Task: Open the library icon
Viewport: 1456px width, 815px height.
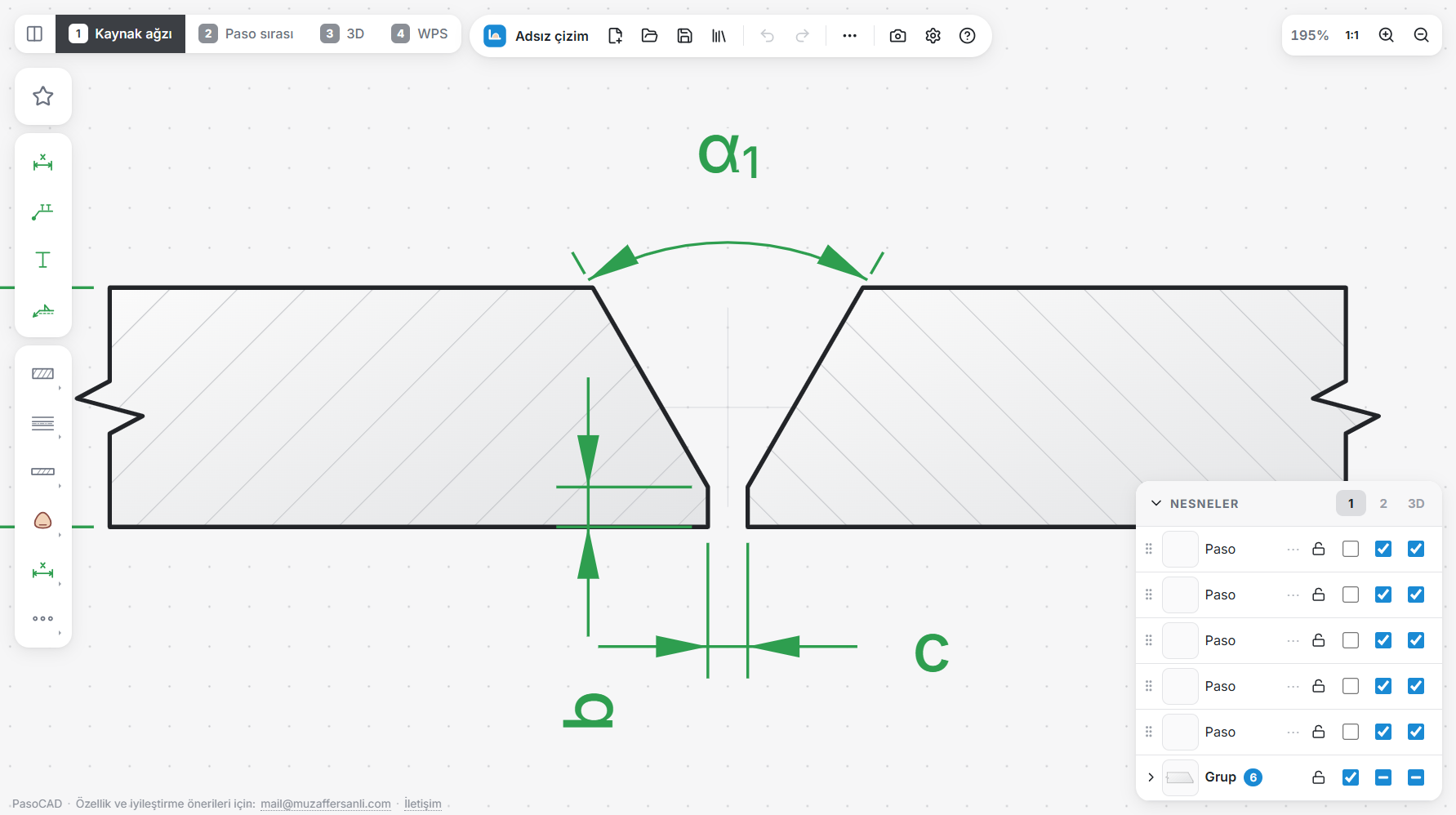Action: 719,36
